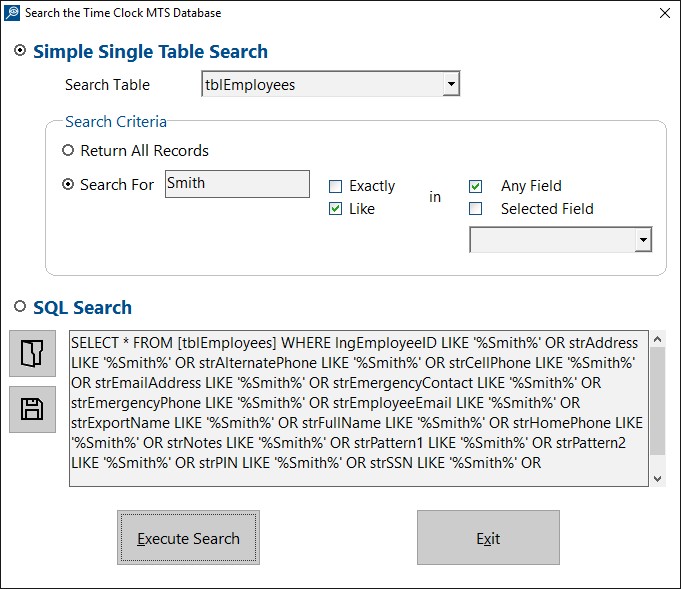Screen dimensions: 681x589
Task: Expand the selected field dropdown list
Action: coord(643,239)
